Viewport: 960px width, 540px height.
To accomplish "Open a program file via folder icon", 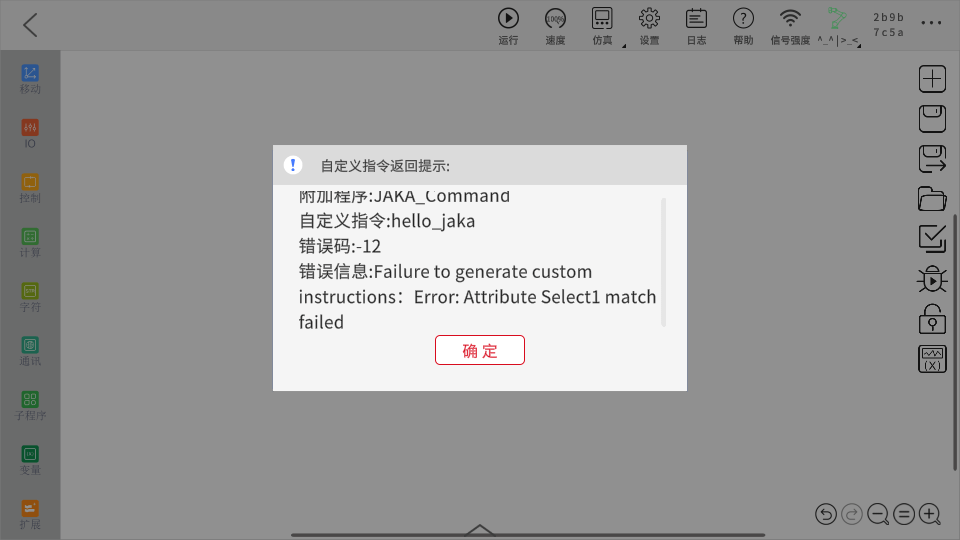I will [x=932, y=199].
